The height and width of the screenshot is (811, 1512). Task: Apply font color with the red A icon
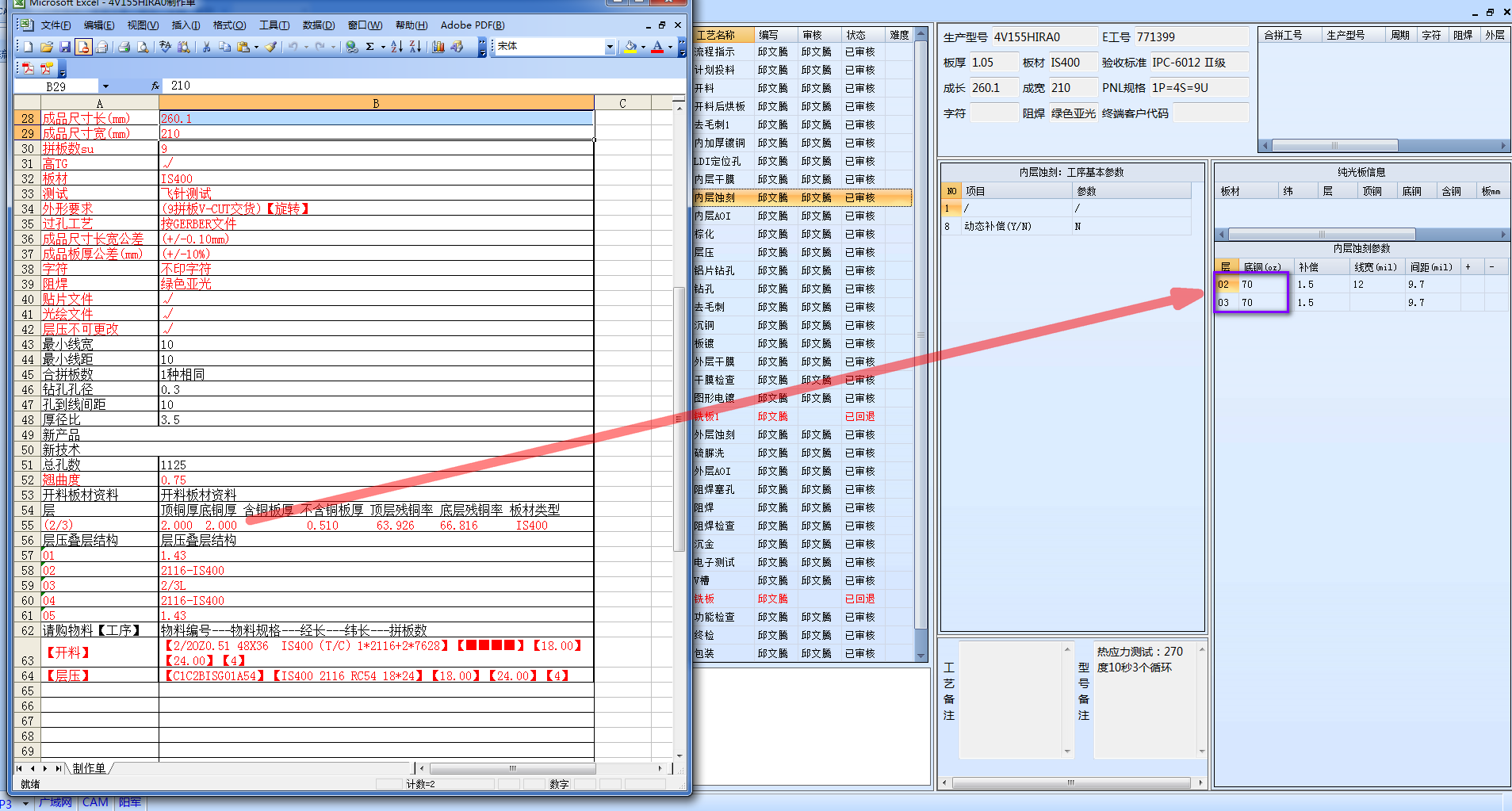(657, 47)
